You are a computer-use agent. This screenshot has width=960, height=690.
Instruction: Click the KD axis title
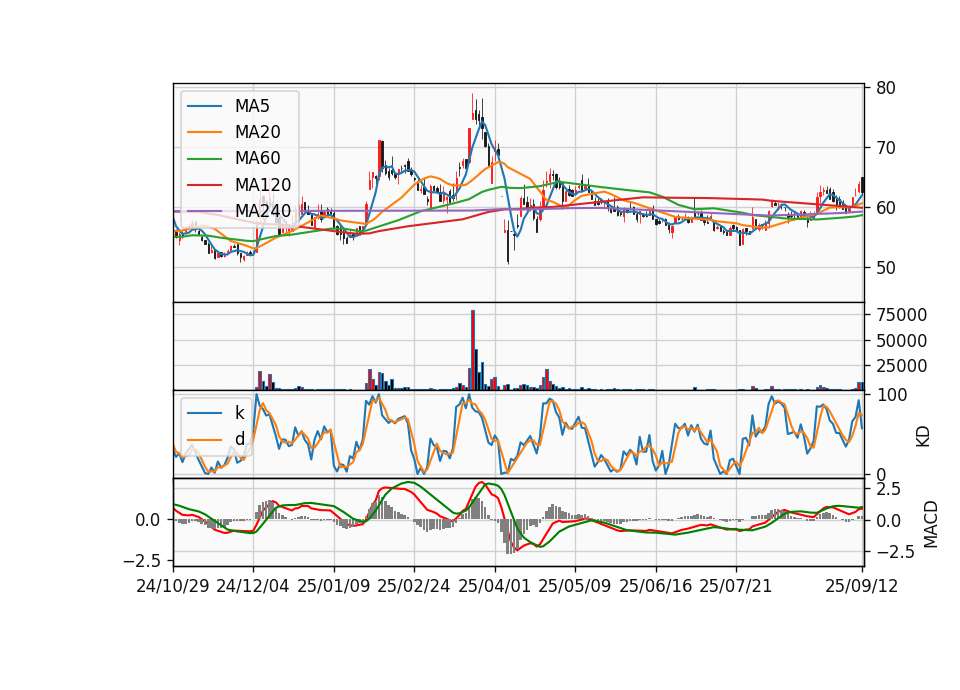coord(923,437)
